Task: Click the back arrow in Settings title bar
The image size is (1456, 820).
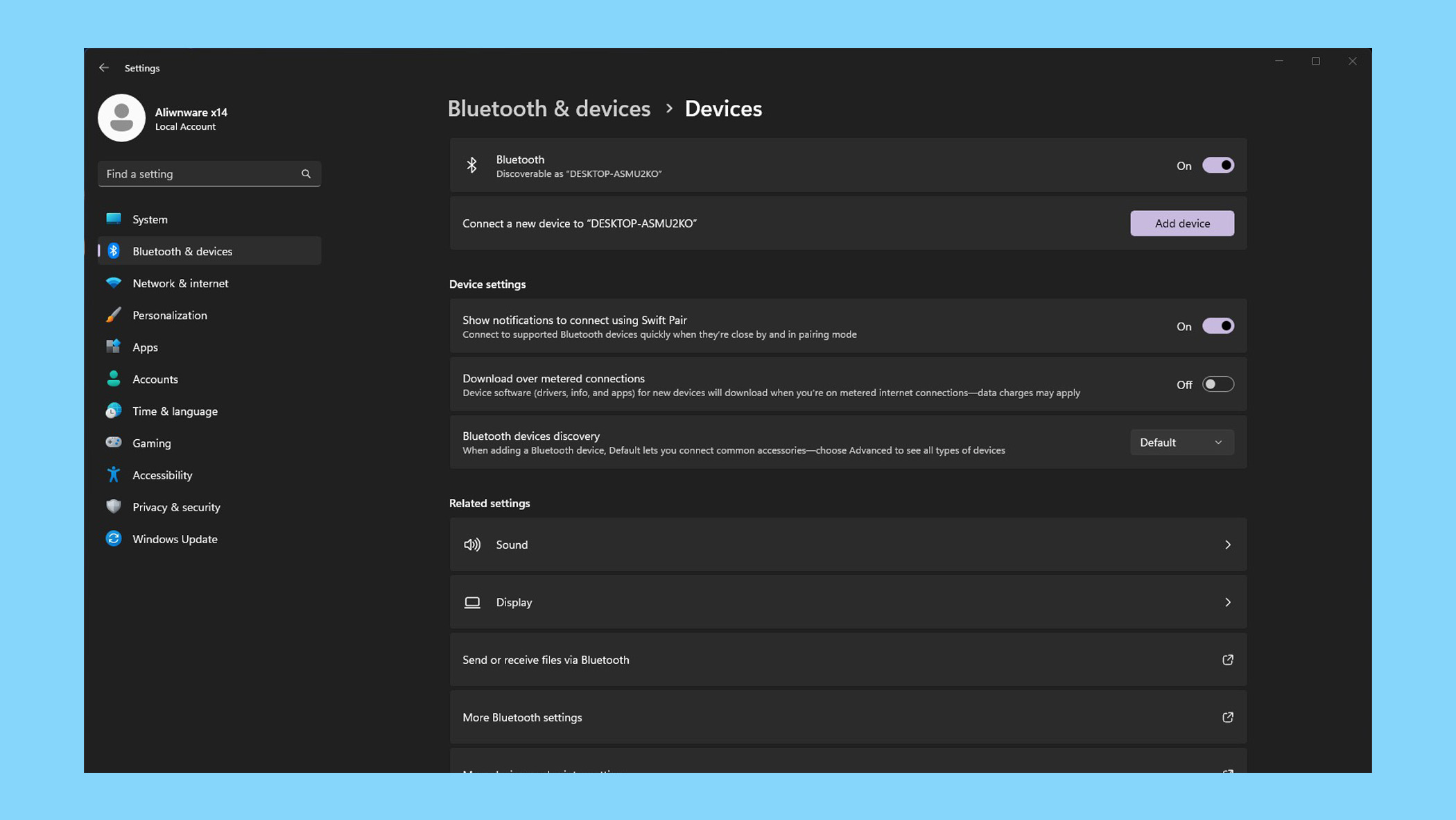Action: 104,68
